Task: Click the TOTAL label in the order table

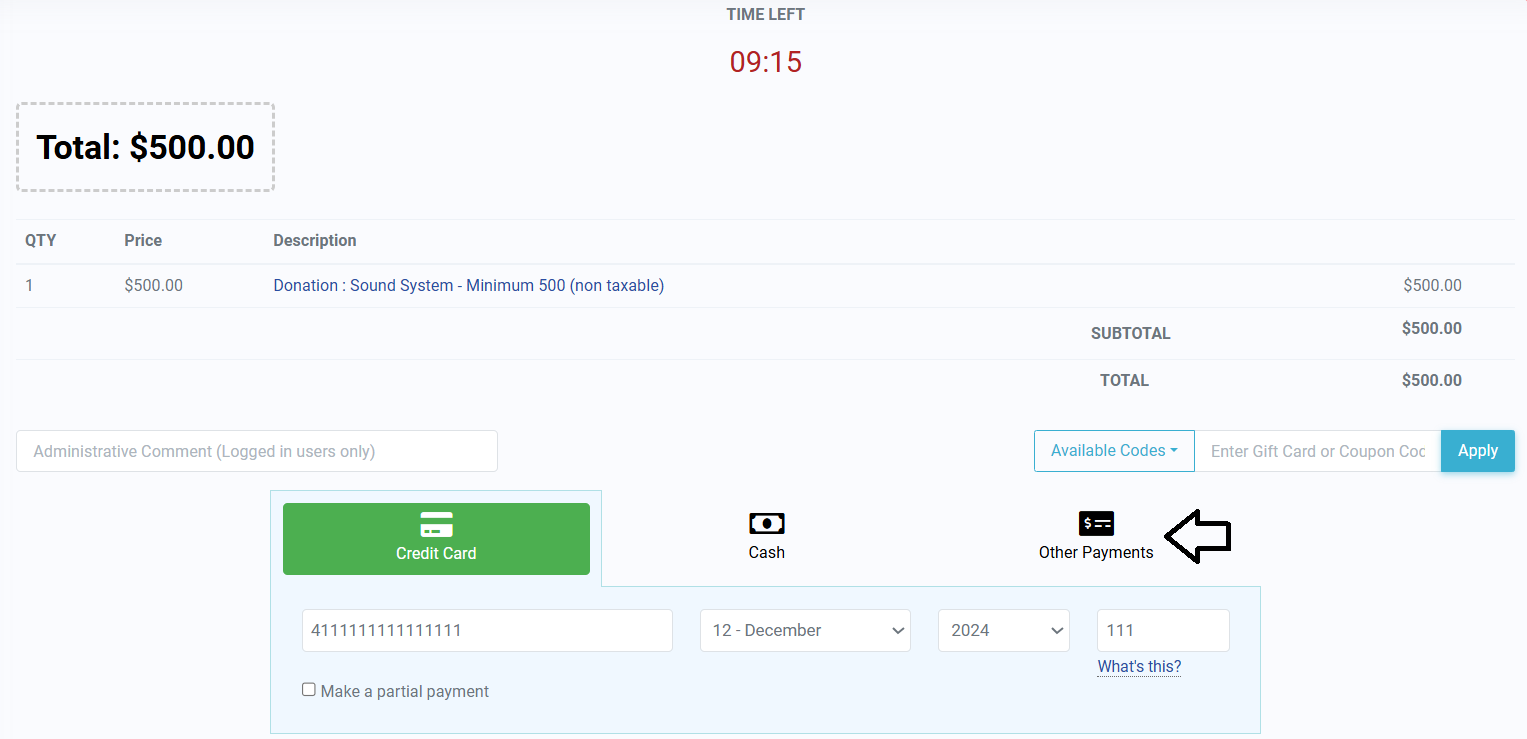Action: click(1125, 381)
